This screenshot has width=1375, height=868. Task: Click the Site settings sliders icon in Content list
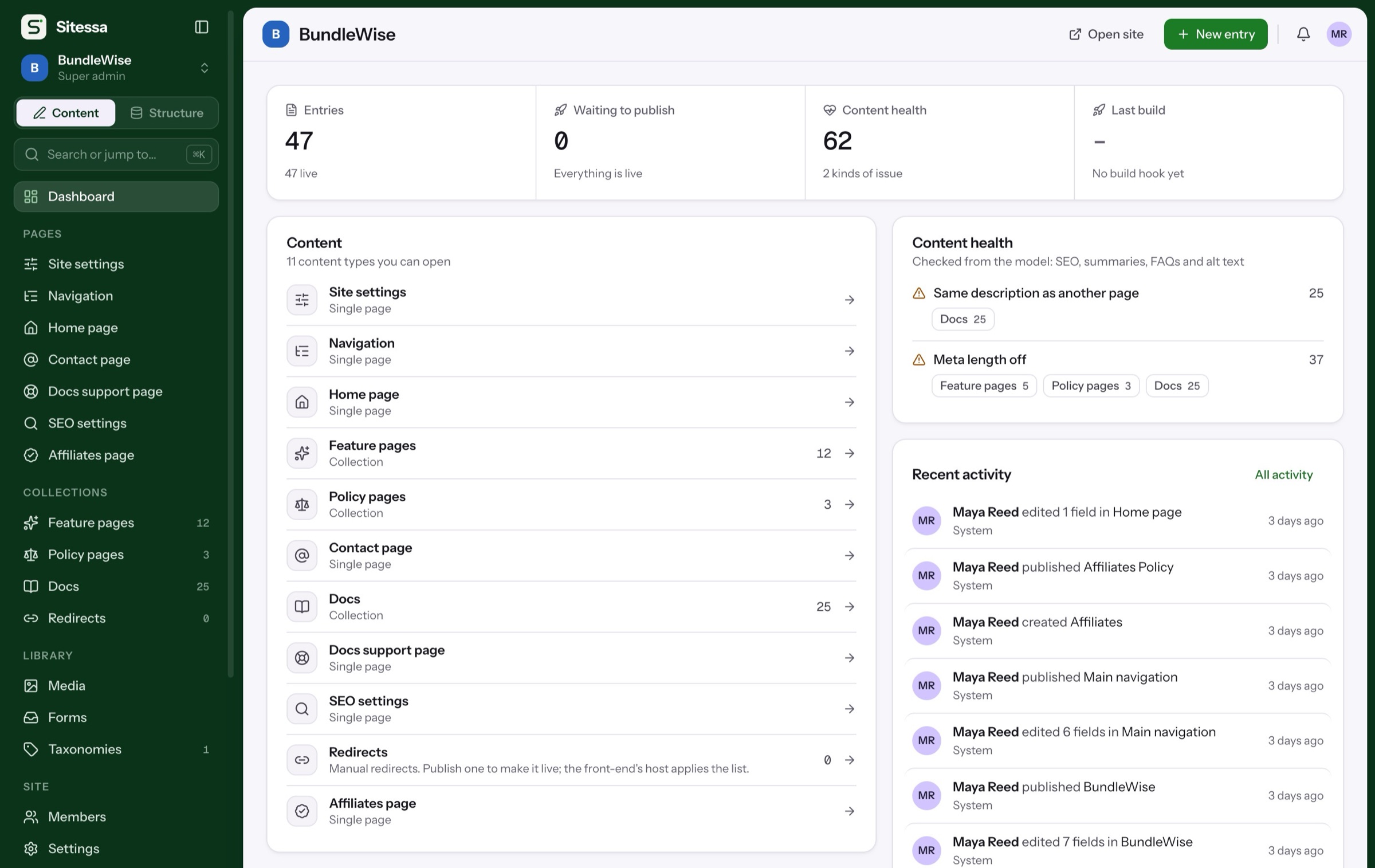pyautogui.click(x=302, y=300)
